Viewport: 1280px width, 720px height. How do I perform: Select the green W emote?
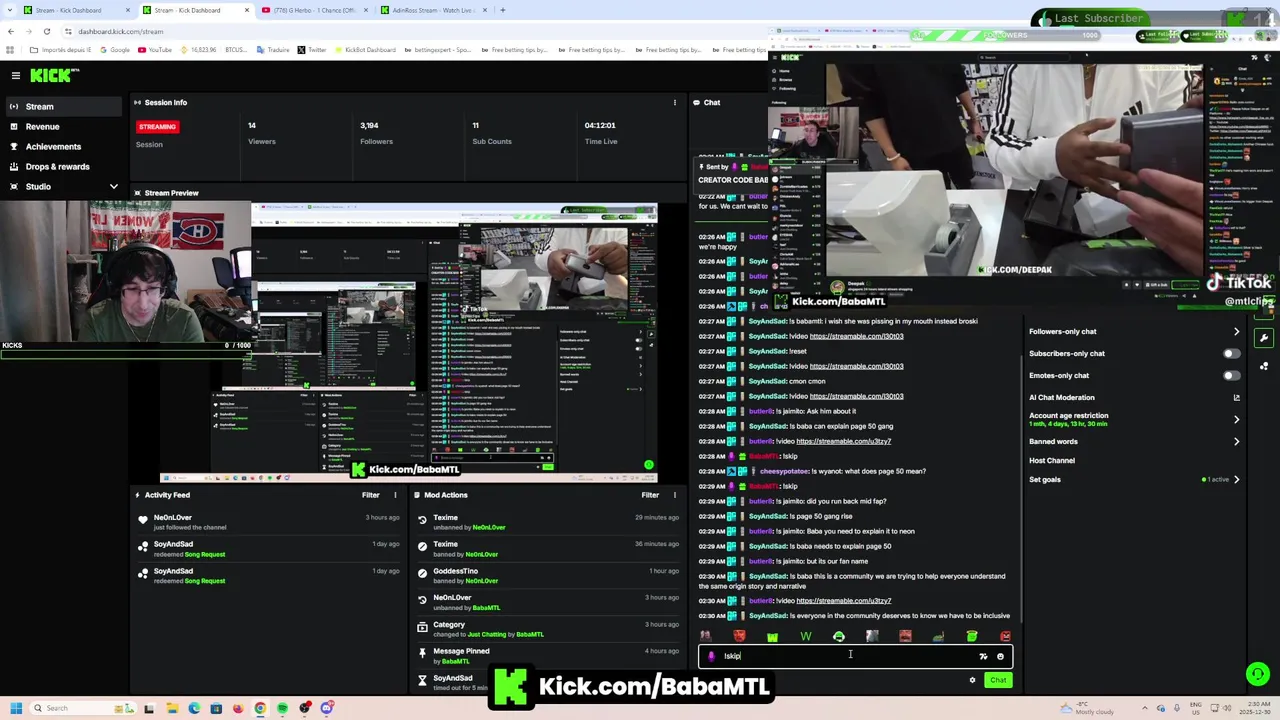[x=772, y=636]
